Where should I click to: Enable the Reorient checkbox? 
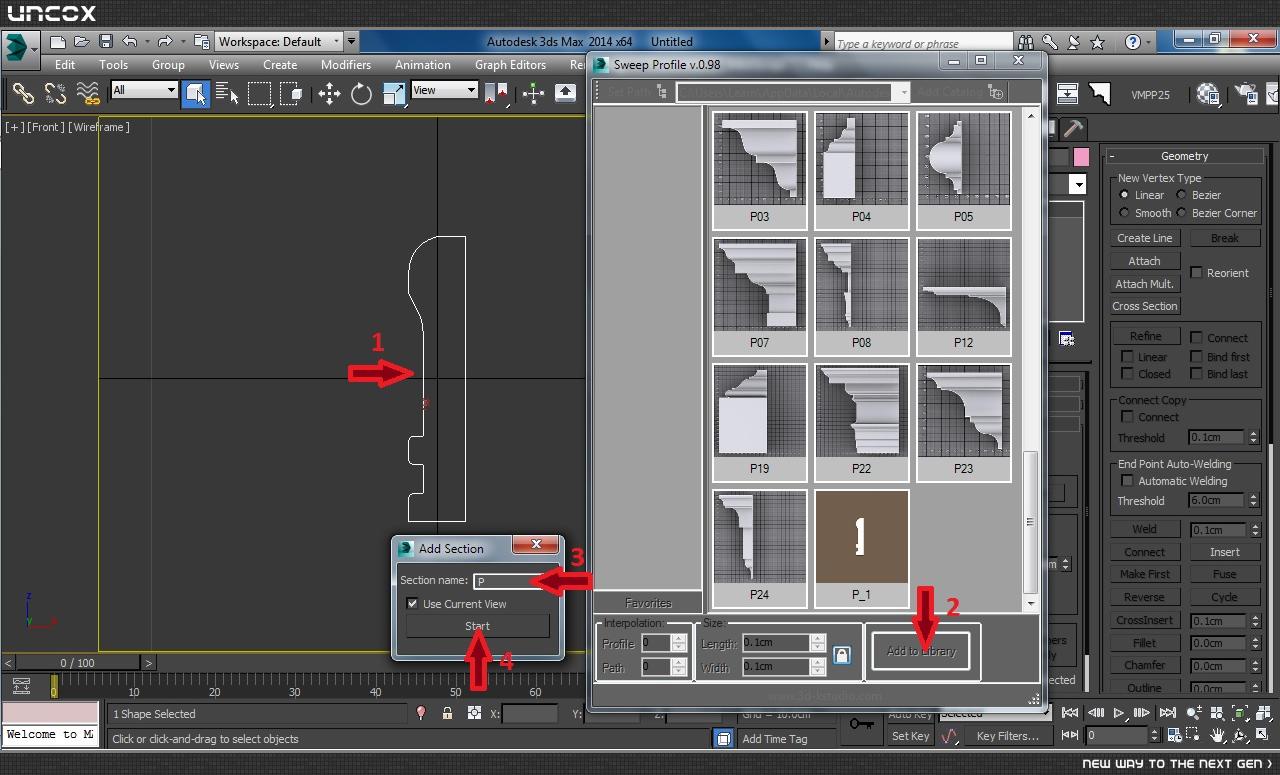1196,272
